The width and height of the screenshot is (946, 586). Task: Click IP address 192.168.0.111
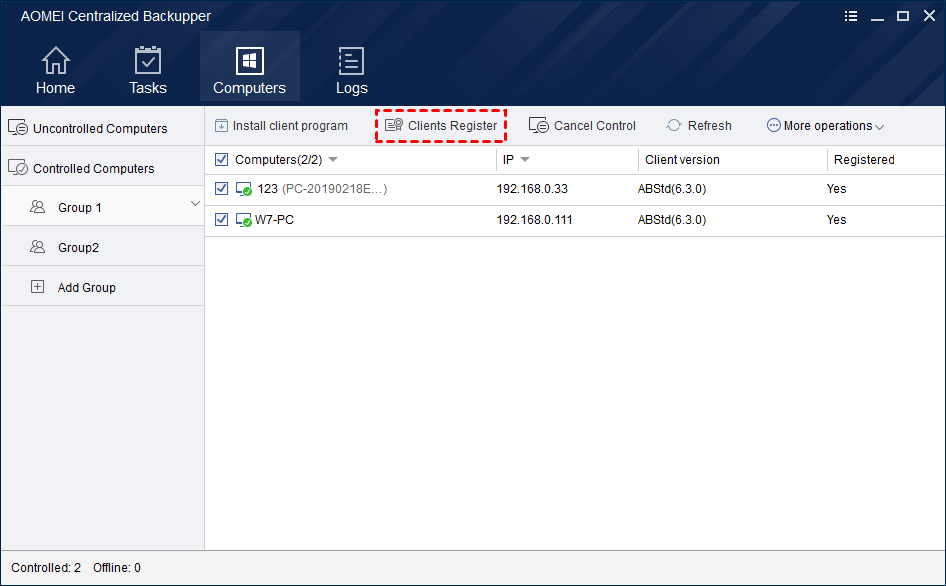tap(534, 220)
